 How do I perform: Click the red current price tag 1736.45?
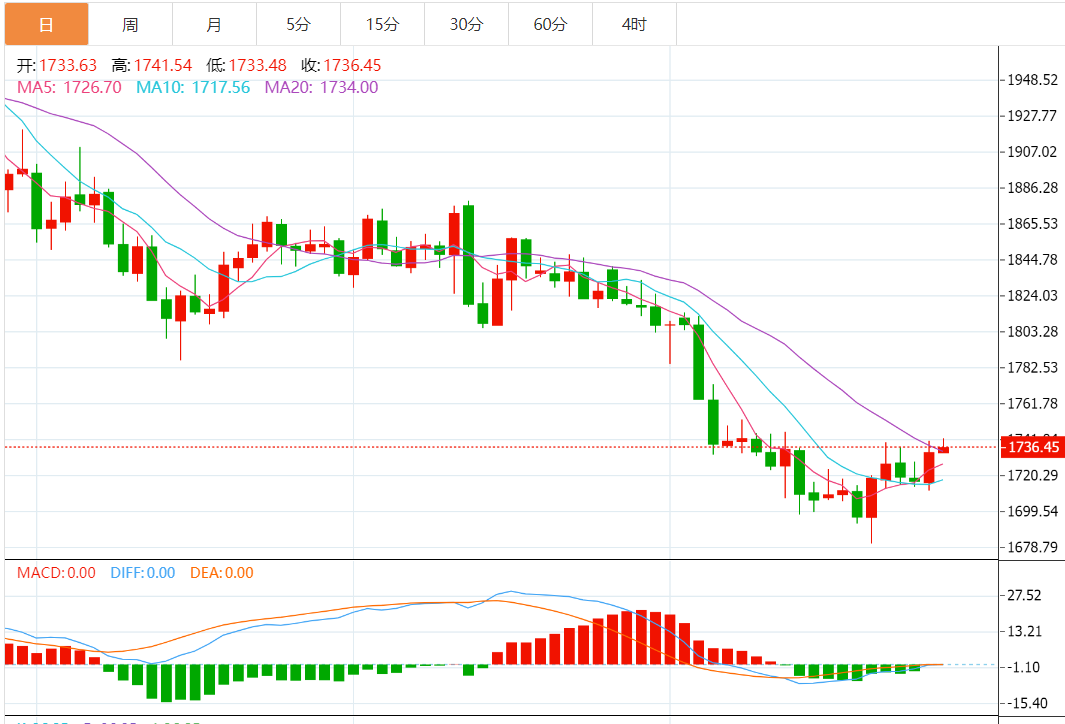point(1032,447)
